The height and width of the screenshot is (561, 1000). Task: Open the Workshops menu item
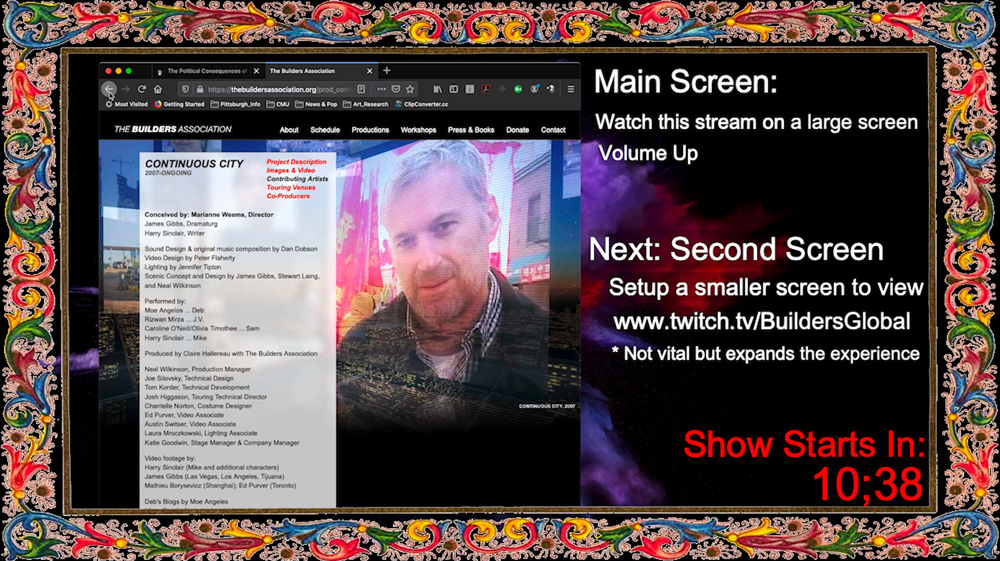[418, 130]
